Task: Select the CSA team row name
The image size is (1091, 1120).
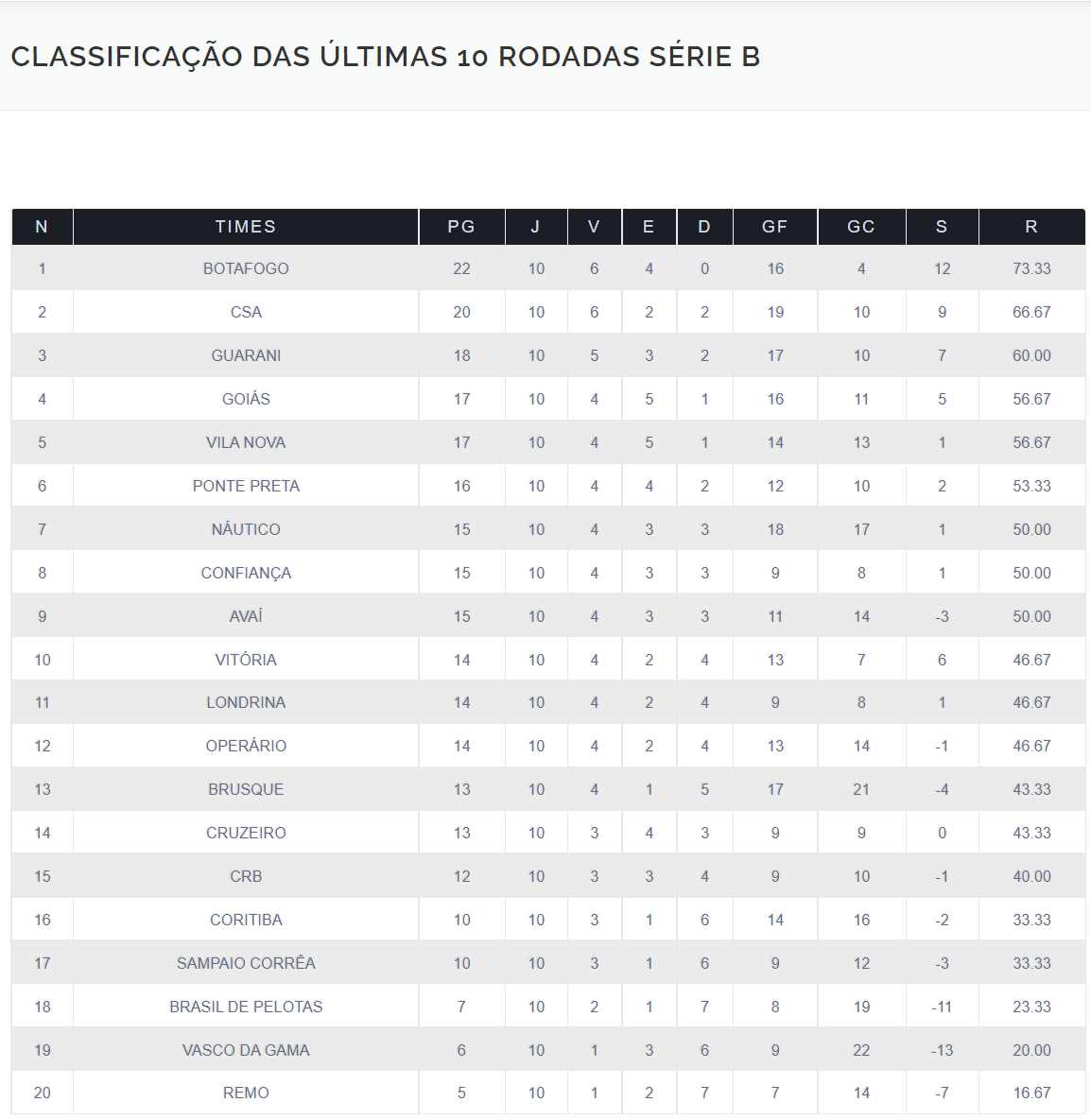Action: pos(246,312)
